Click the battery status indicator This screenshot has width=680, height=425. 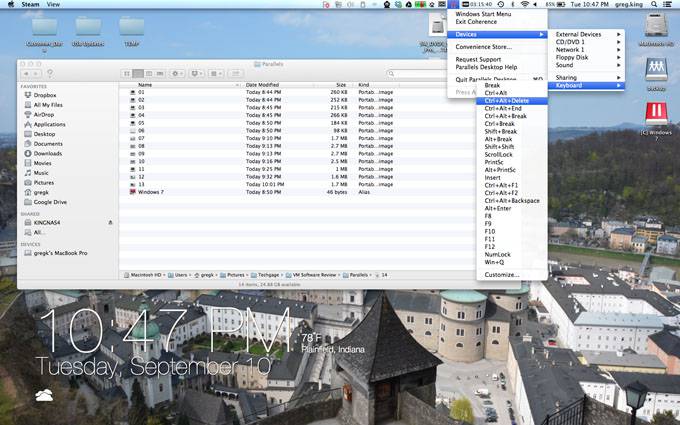point(556,4)
